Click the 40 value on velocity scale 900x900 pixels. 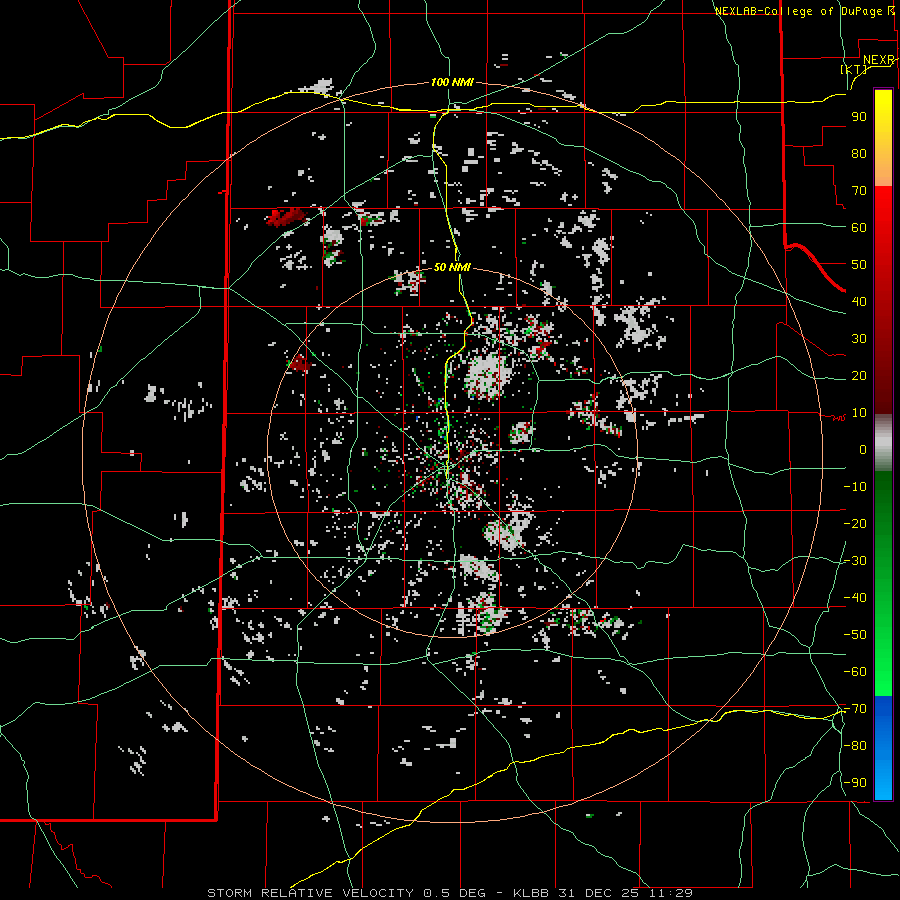tap(859, 302)
